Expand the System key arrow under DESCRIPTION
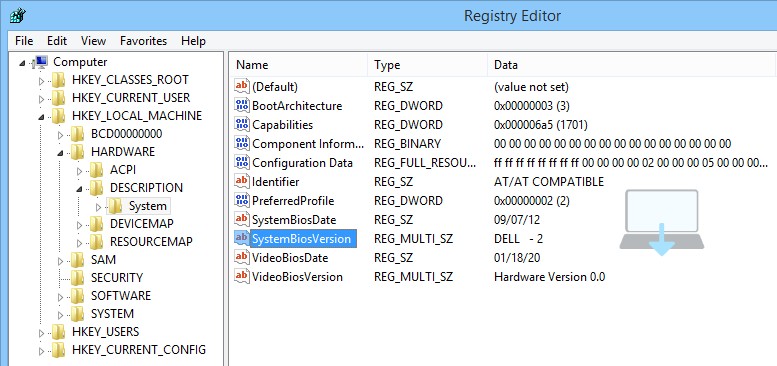The height and width of the screenshot is (366, 777). 98,206
